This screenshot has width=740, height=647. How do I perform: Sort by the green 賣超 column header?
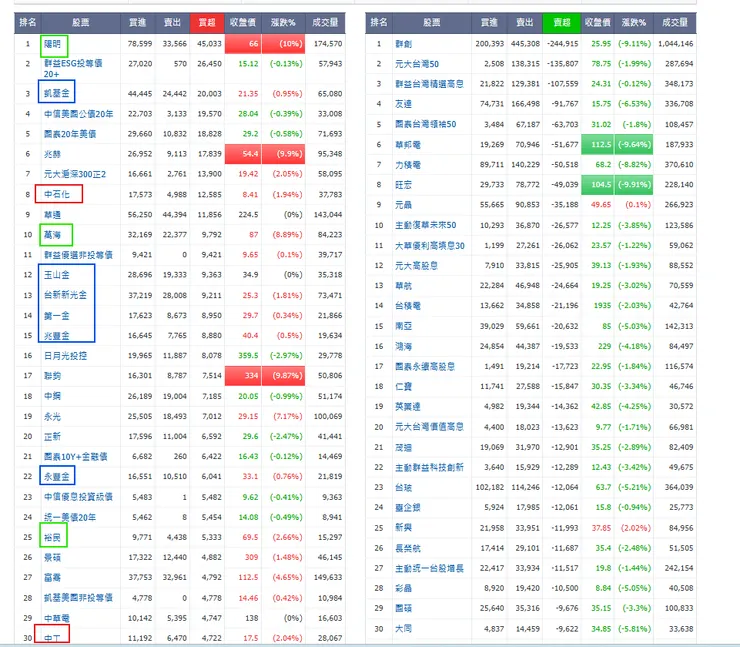point(562,23)
